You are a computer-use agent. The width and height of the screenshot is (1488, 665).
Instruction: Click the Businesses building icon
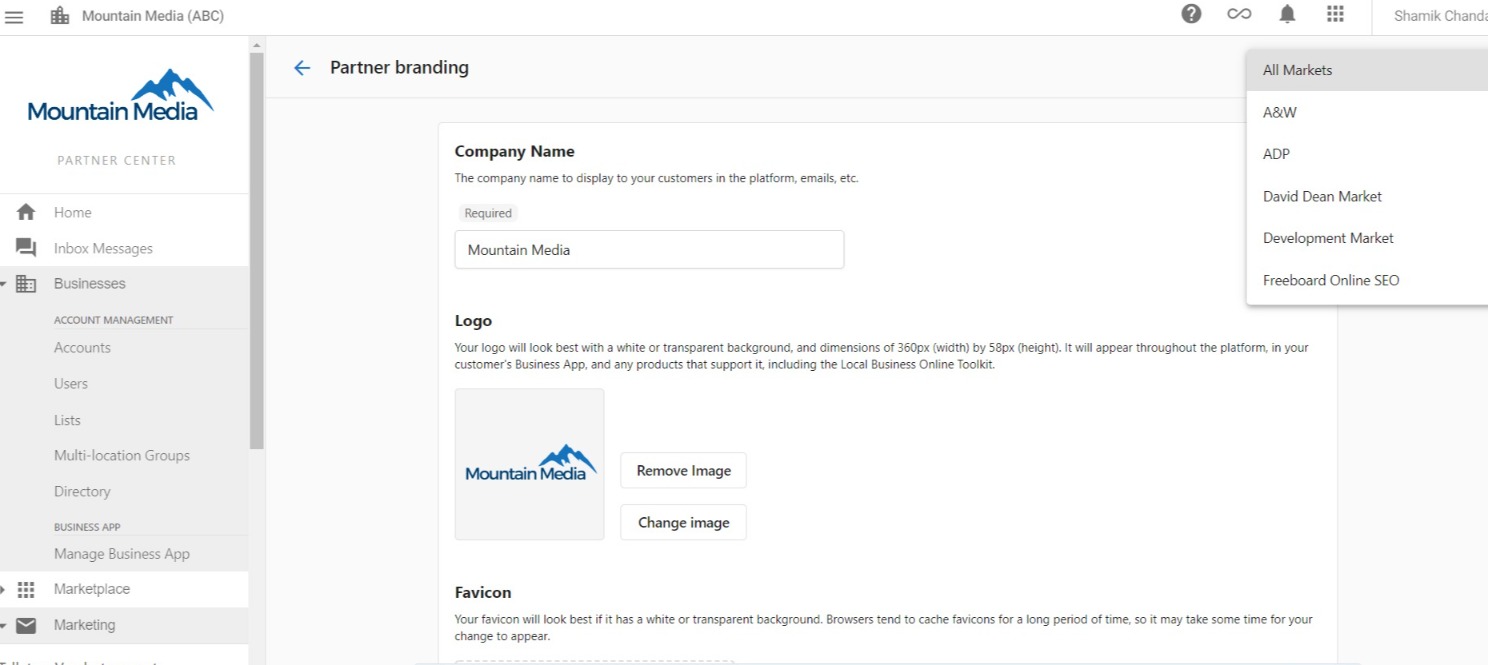tap(26, 284)
